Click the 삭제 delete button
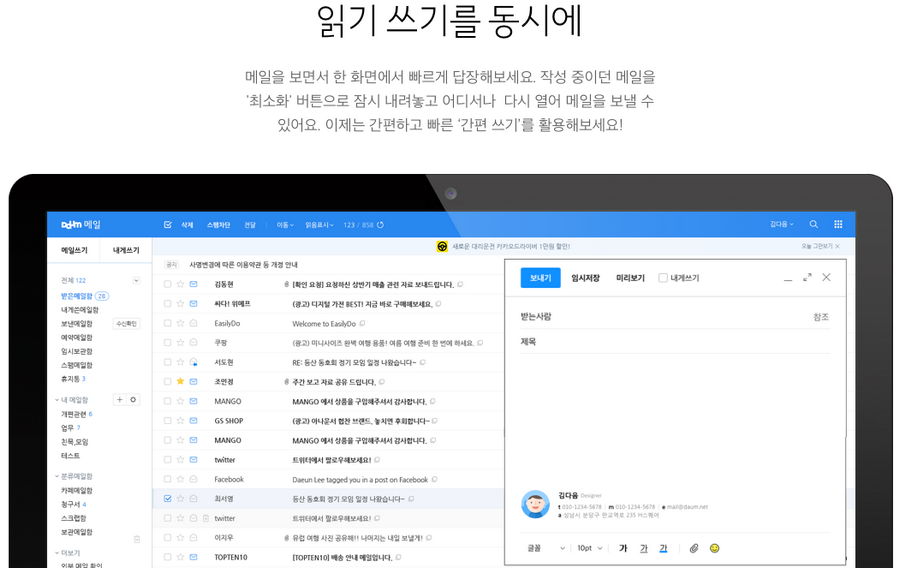Viewport: 900px width, 568px height. (187, 225)
